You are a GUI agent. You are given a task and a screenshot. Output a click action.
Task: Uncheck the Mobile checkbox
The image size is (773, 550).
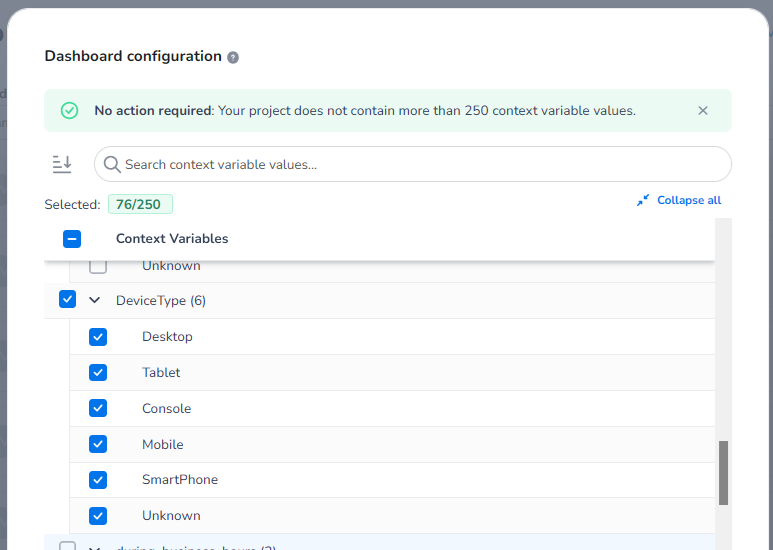coord(98,444)
